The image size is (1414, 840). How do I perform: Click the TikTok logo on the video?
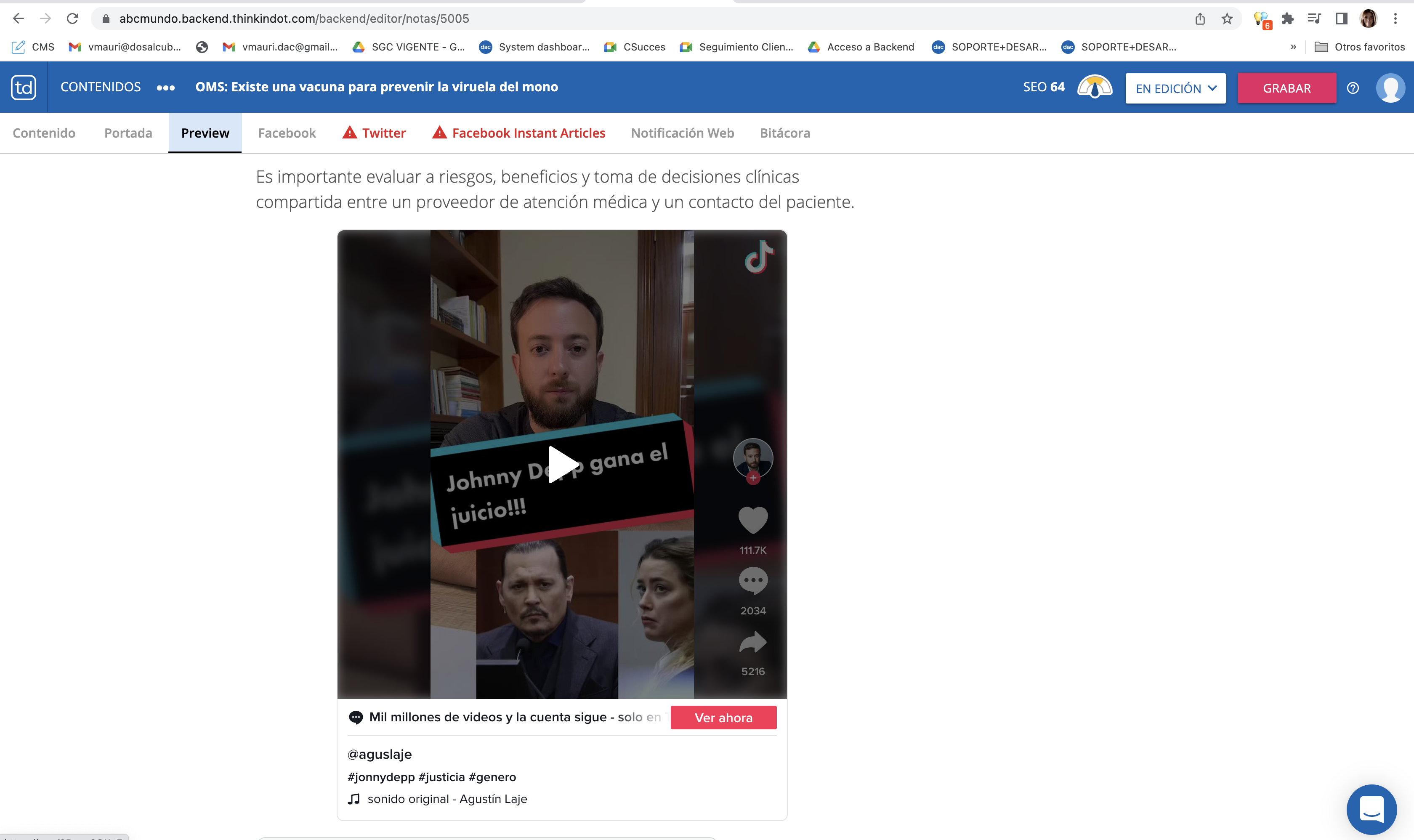pos(759,257)
